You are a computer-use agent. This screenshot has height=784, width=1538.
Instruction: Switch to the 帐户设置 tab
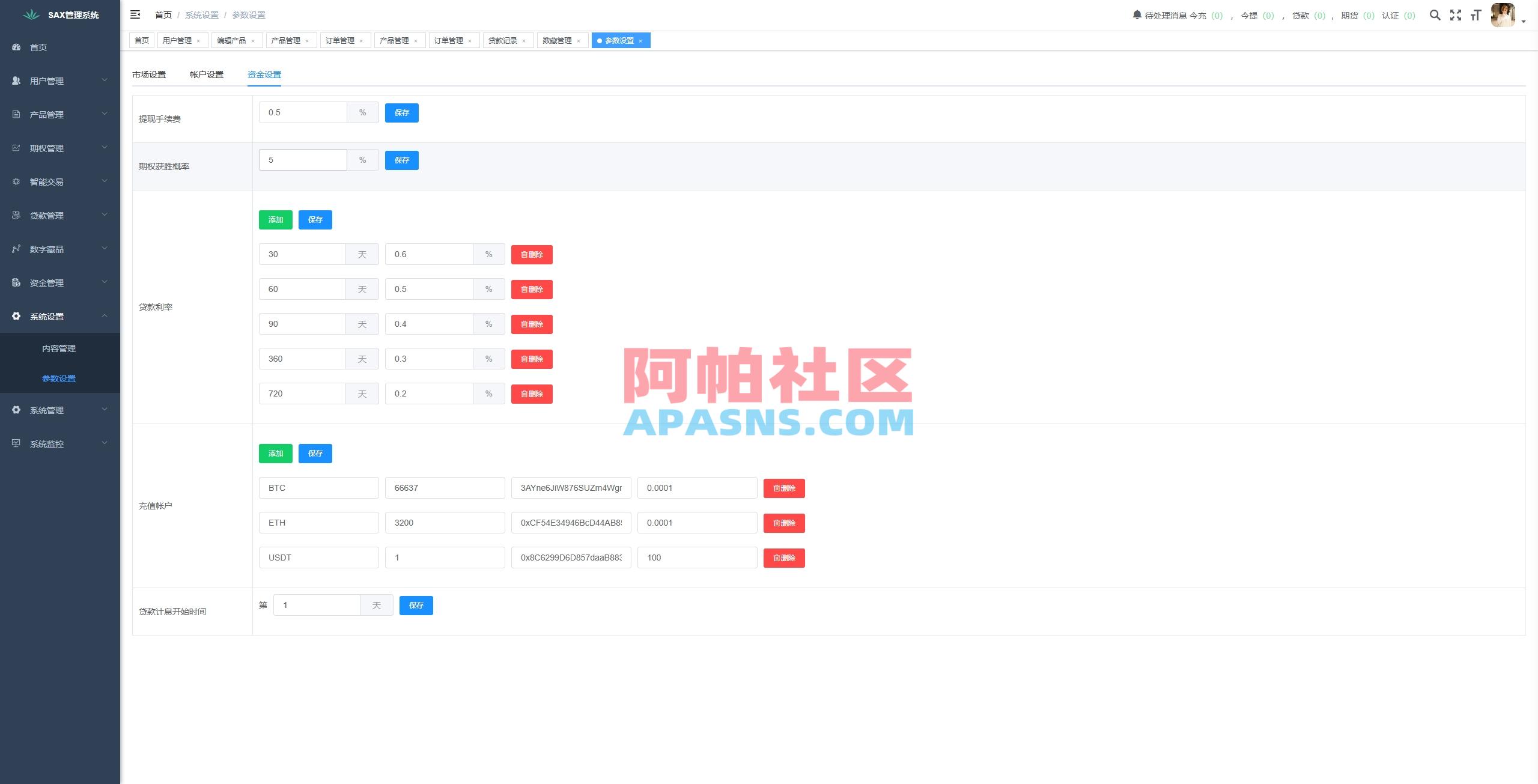click(x=206, y=74)
